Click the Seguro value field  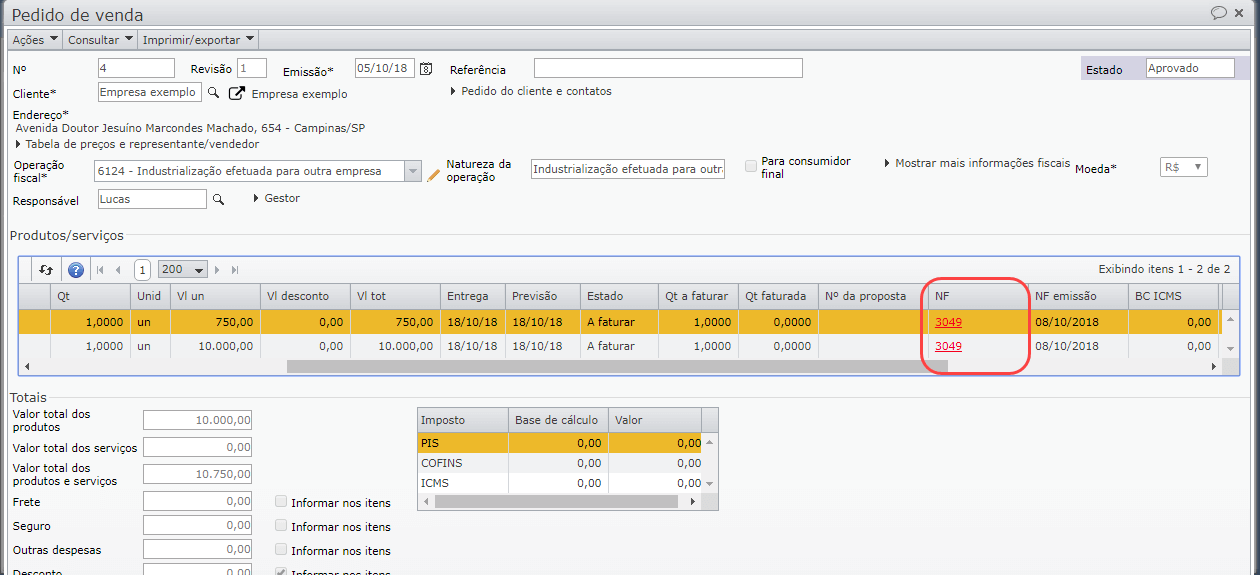click(x=197, y=525)
